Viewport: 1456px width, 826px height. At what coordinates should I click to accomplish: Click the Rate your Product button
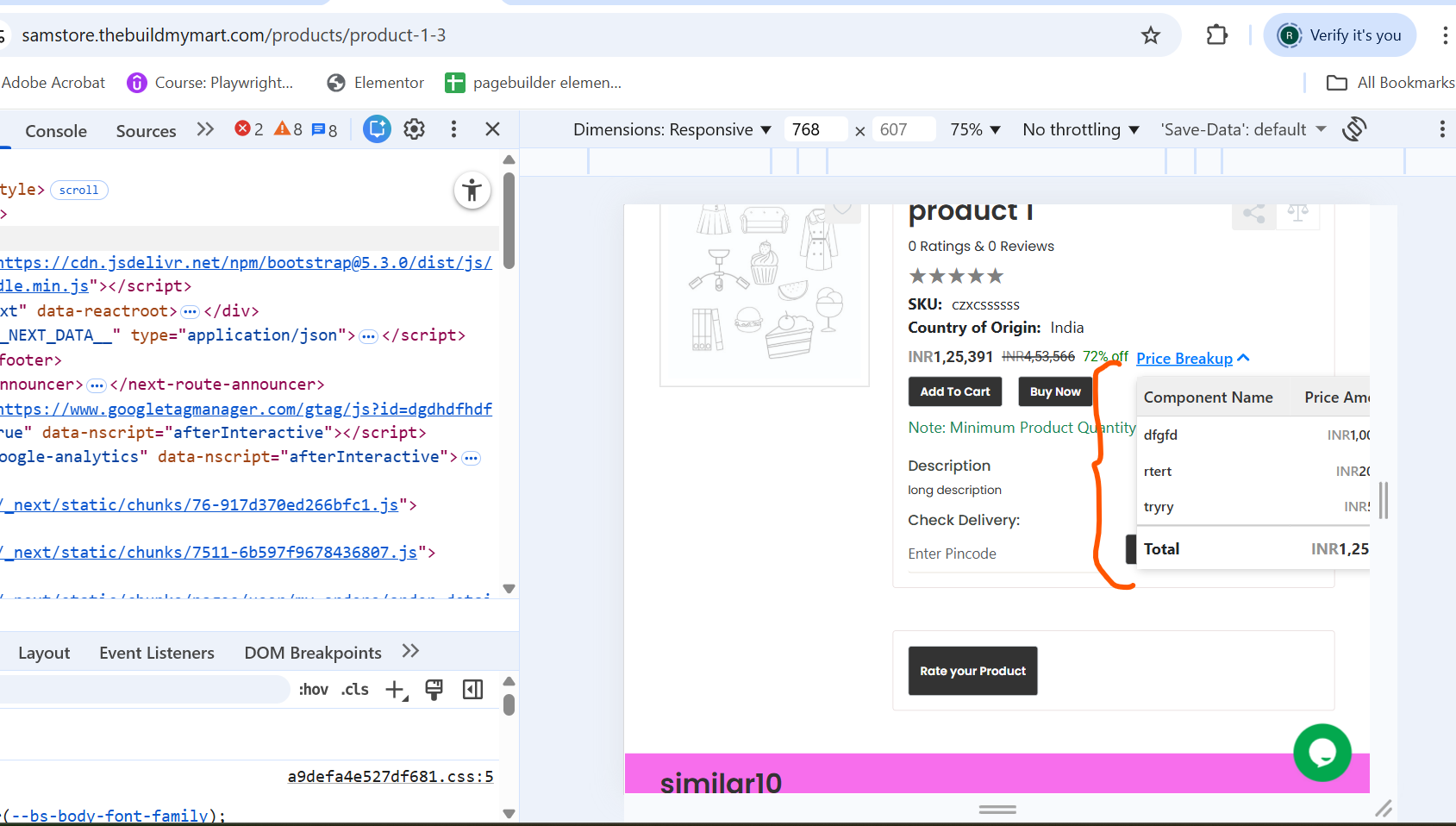pyautogui.click(x=972, y=671)
